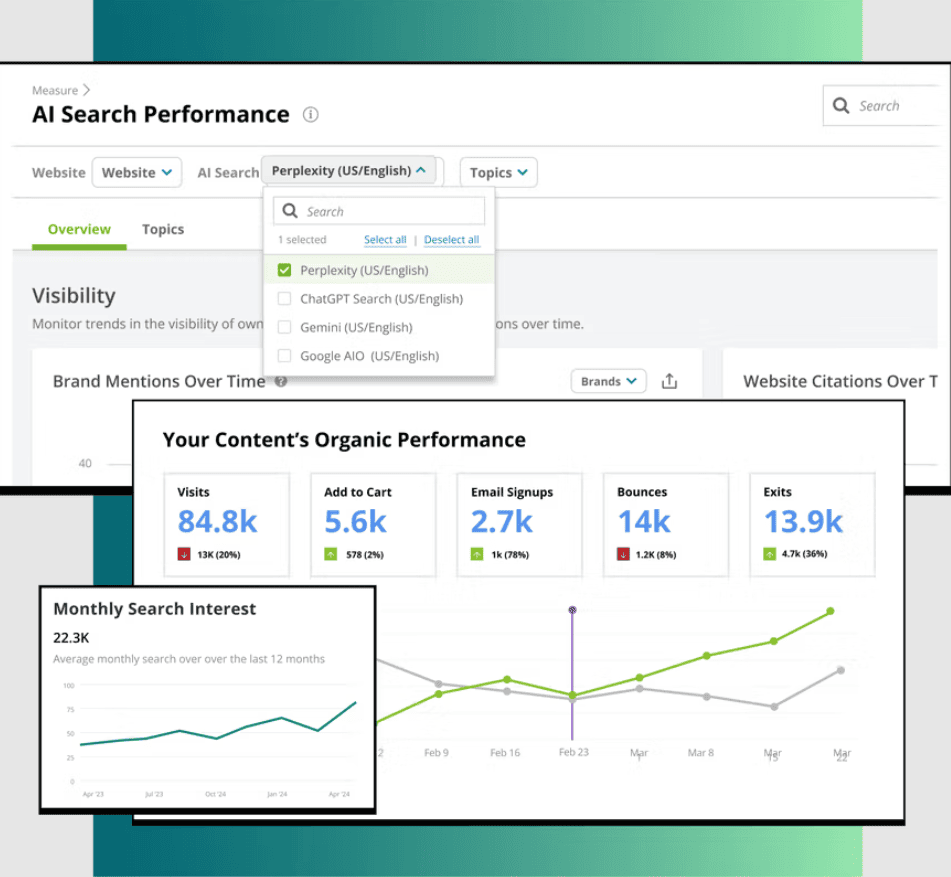
Task: Click the info icon beside AI Search Performance
Action: 311,115
